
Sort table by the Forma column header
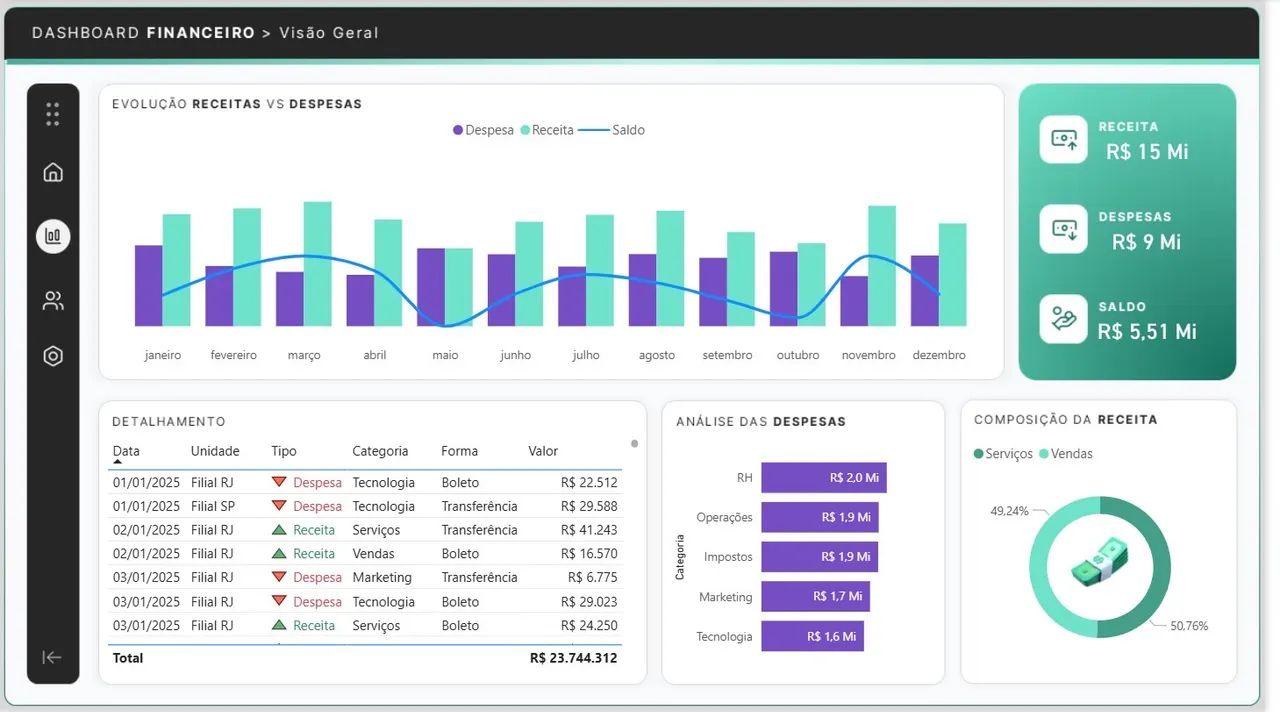click(x=460, y=451)
